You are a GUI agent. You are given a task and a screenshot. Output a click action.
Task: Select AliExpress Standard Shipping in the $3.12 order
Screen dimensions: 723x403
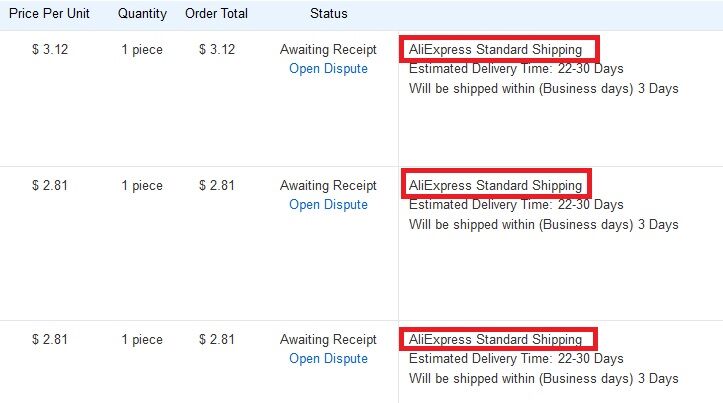click(x=495, y=49)
